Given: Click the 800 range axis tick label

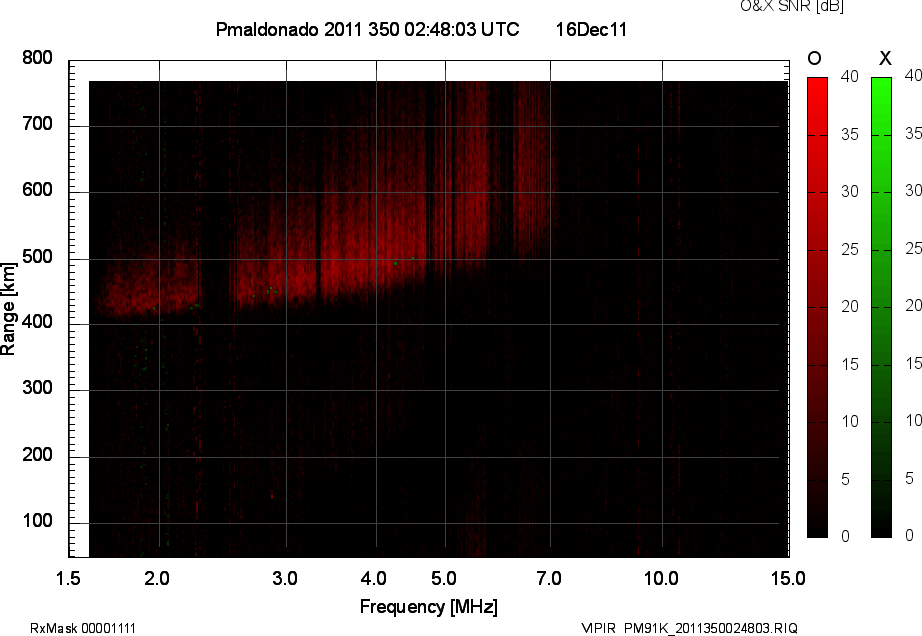Looking at the screenshot, I should (x=38, y=59).
